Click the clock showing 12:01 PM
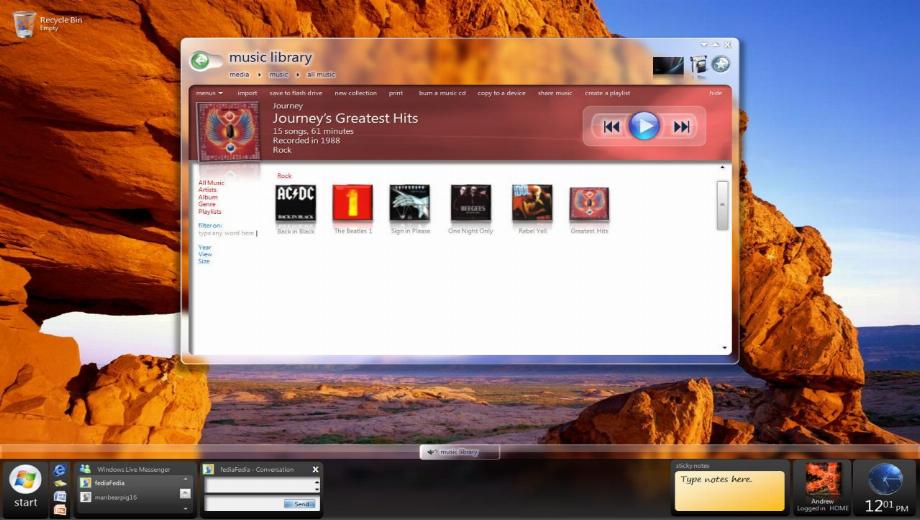This screenshot has height=520, width=920. click(x=886, y=488)
